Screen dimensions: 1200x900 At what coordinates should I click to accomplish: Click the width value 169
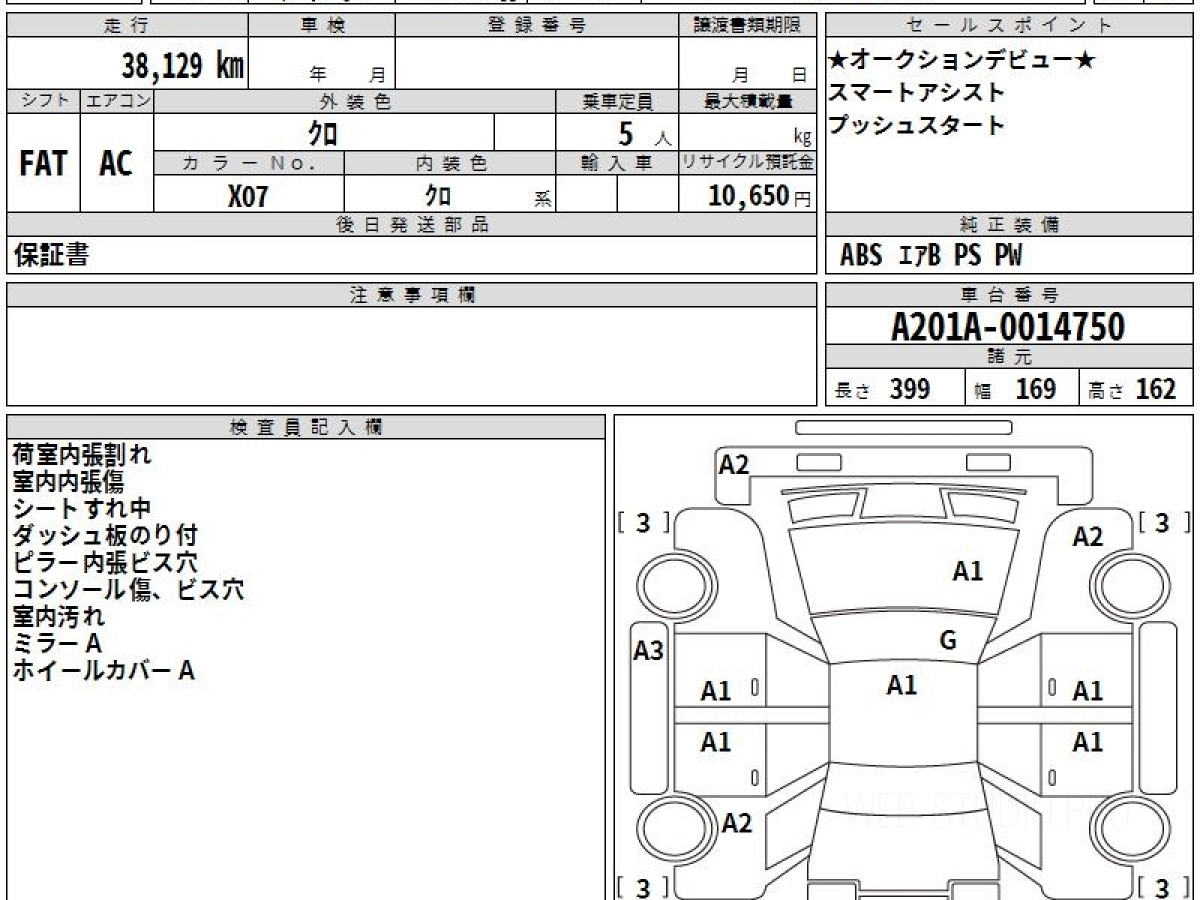(x=1036, y=389)
